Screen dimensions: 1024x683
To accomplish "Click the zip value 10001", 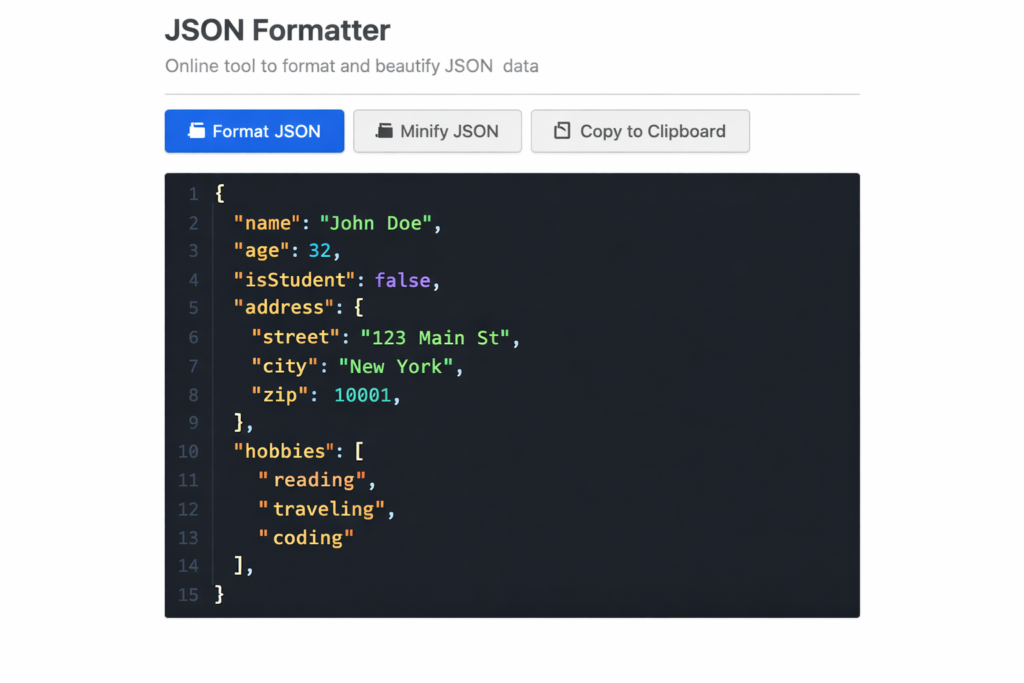I will [x=362, y=396].
